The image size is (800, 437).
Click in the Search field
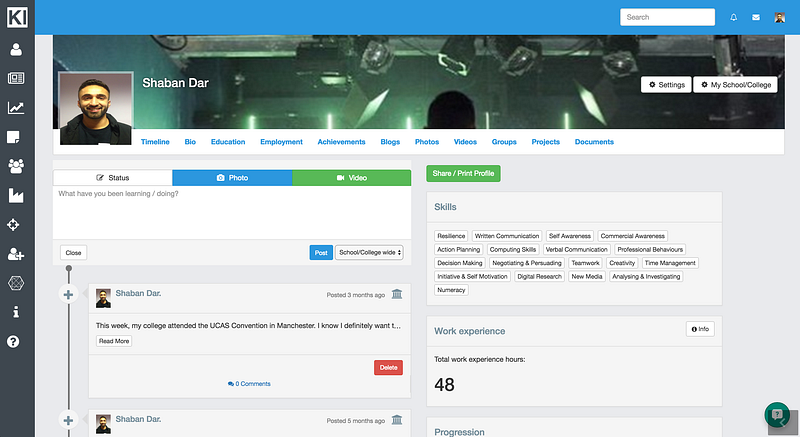pyautogui.click(x=667, y=17)
